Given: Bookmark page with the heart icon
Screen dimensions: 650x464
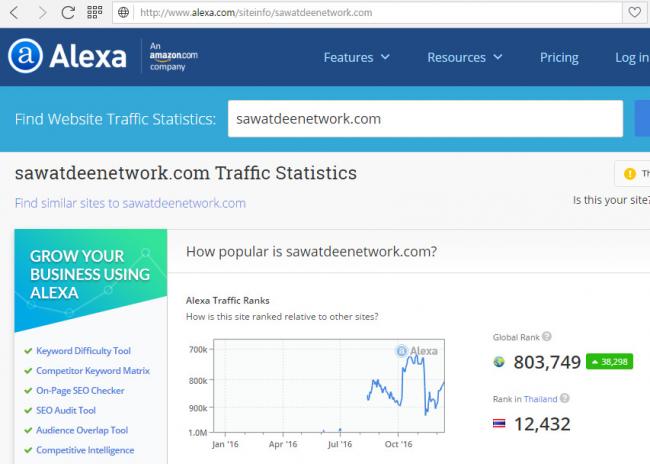Looking at the screenshot, I should [x=634, y=12].
